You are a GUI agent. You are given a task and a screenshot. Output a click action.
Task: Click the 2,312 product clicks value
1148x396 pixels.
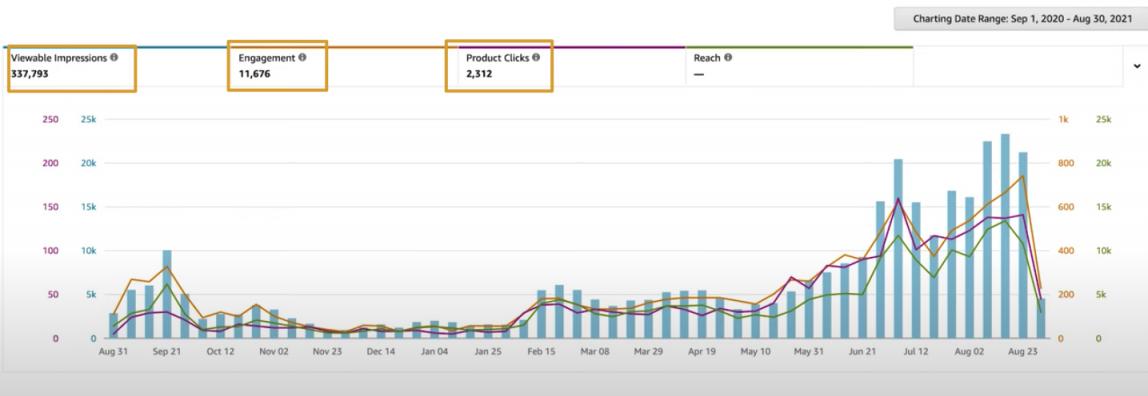coord(480,74)
